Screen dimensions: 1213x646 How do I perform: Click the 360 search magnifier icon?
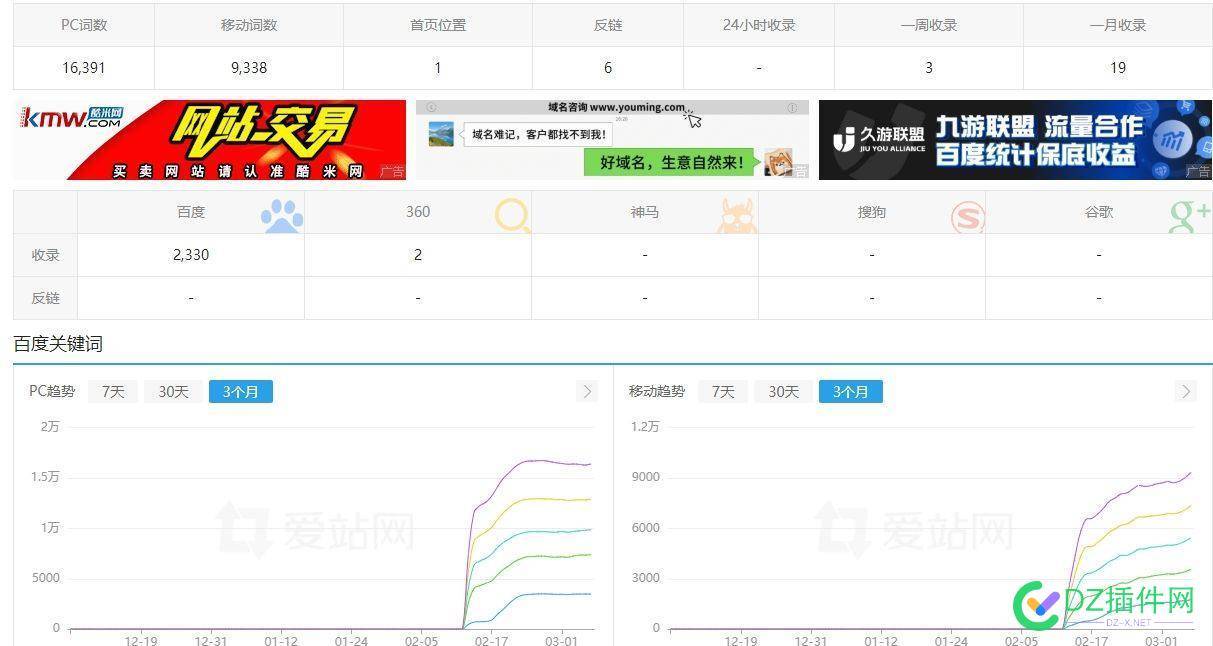[513, 216]
